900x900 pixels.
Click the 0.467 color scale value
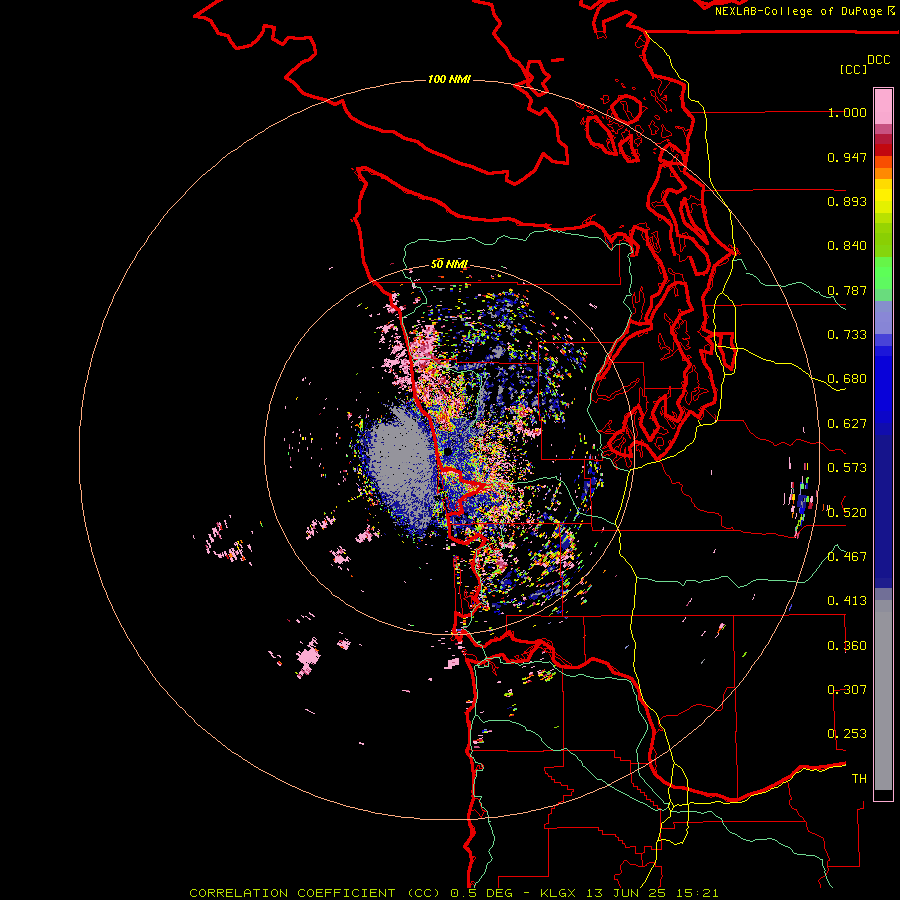coord(847,557)
